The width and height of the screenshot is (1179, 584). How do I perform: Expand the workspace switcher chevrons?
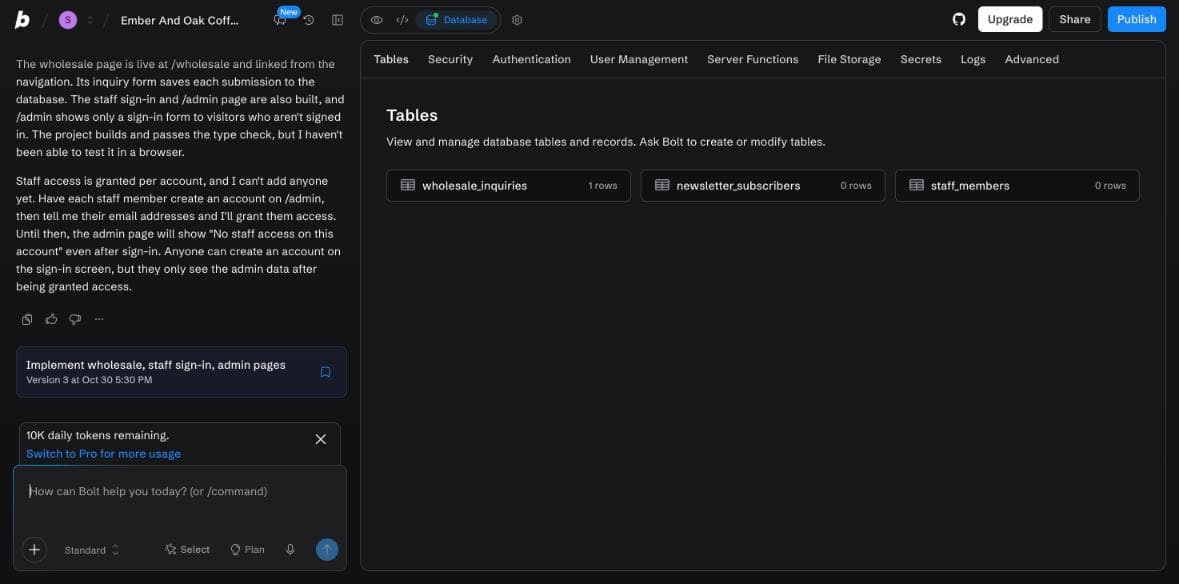point(90,20)
